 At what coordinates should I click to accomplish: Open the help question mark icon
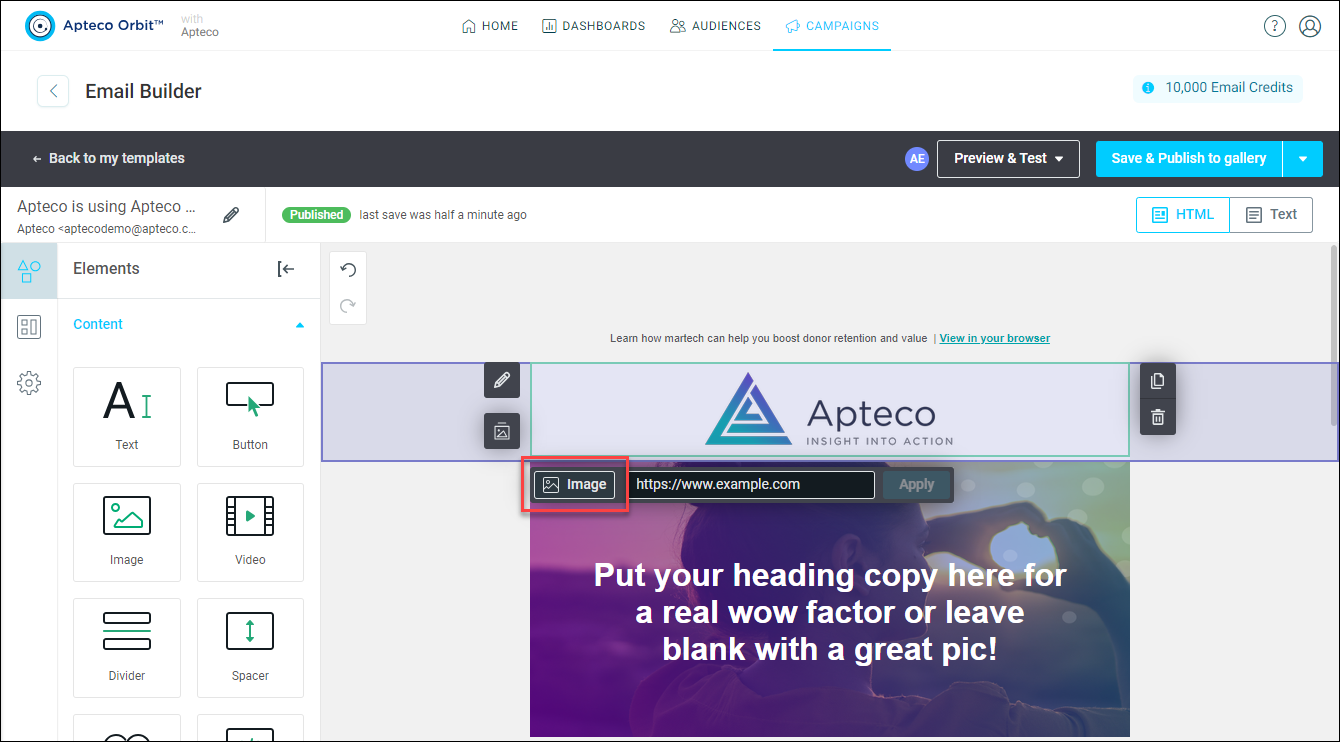tap(1274, 26)
